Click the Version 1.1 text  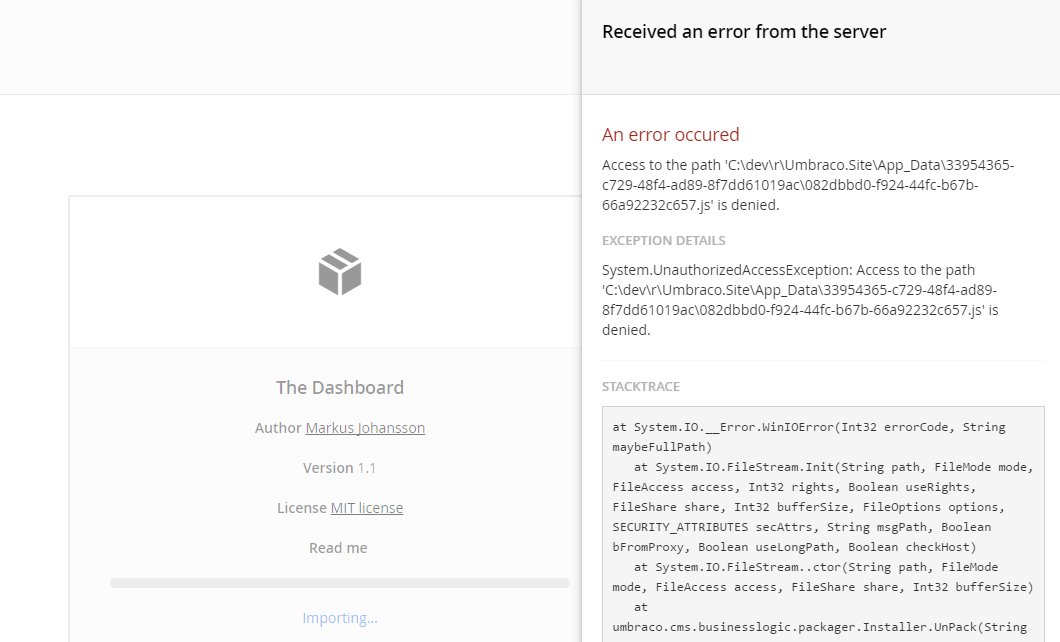[x=339, y=468]
